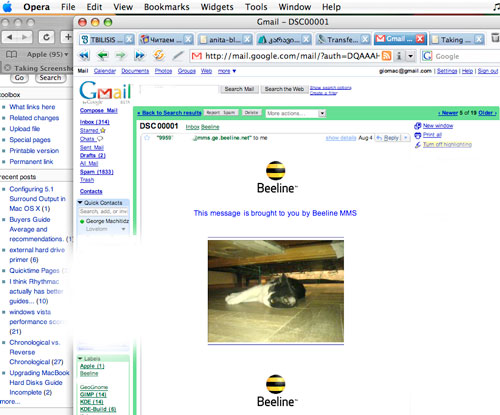Go forward with the green right arrow
This screenshot has width=500, height=415.
coord(121,55)
